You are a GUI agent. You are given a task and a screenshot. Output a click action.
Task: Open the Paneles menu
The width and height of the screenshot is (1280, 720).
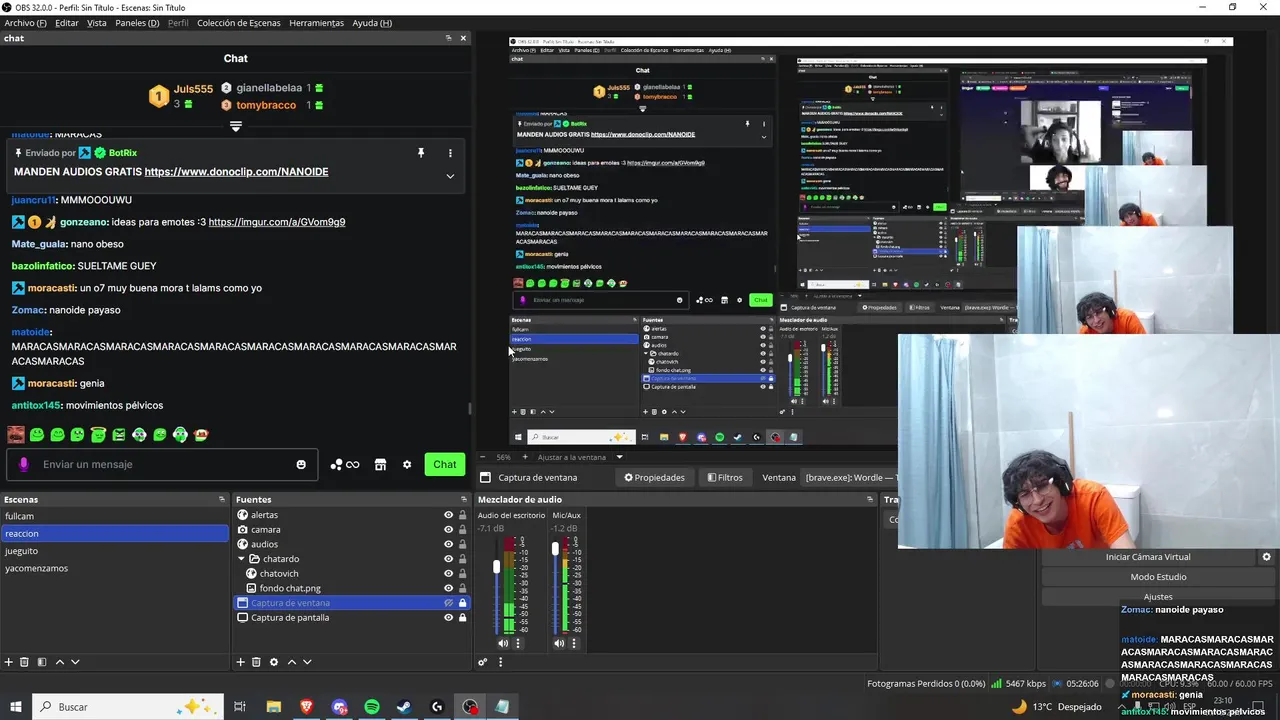tap(137, 23)
